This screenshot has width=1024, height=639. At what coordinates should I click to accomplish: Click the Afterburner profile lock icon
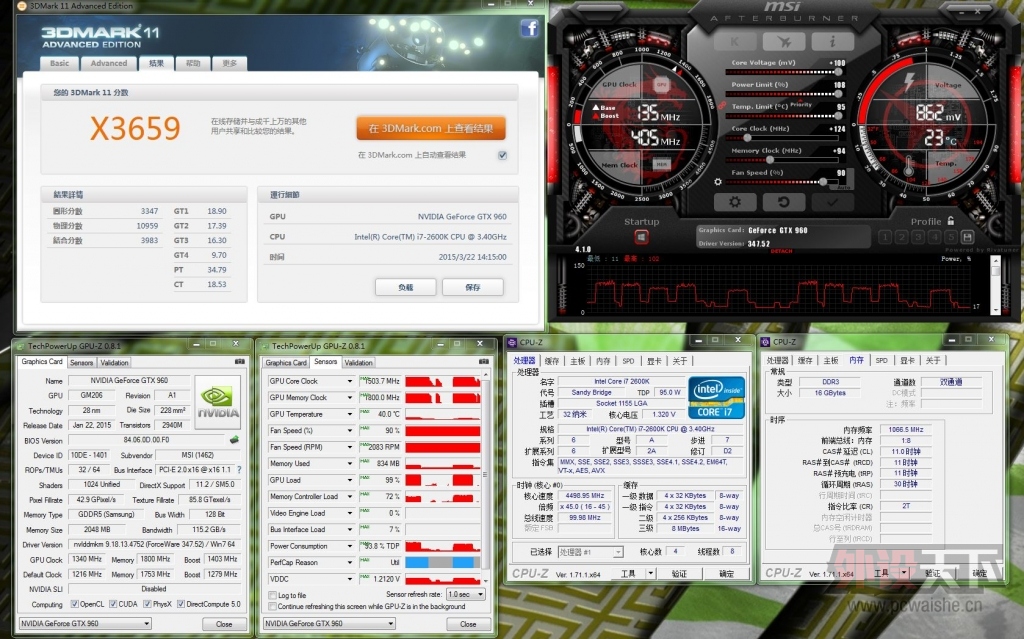point(951,221)
